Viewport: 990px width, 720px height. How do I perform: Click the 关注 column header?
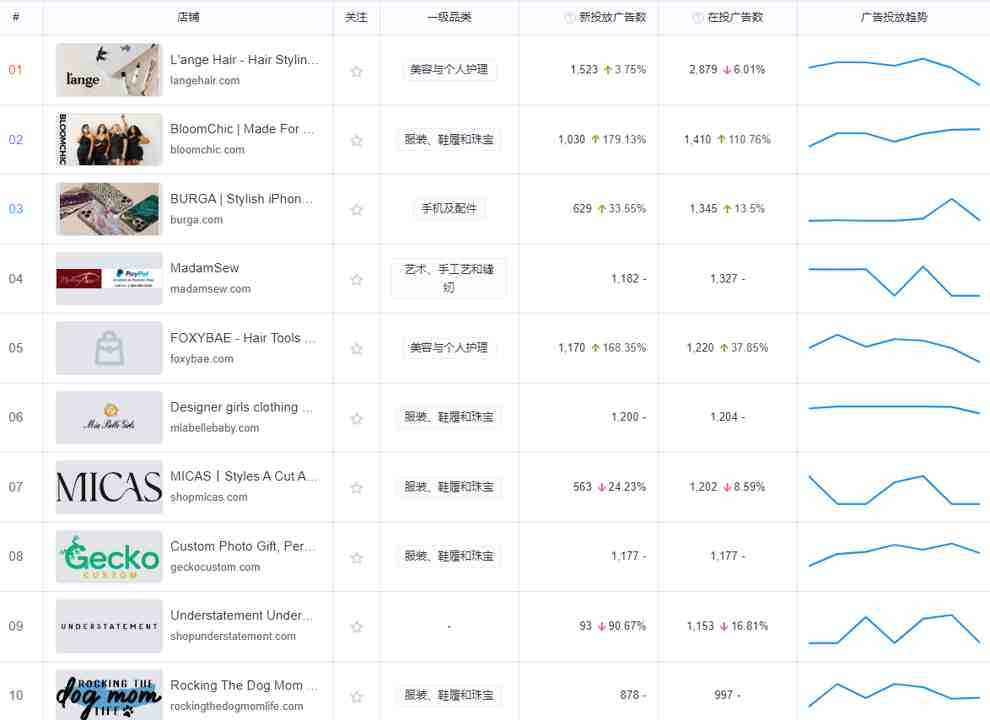[356, 18]
